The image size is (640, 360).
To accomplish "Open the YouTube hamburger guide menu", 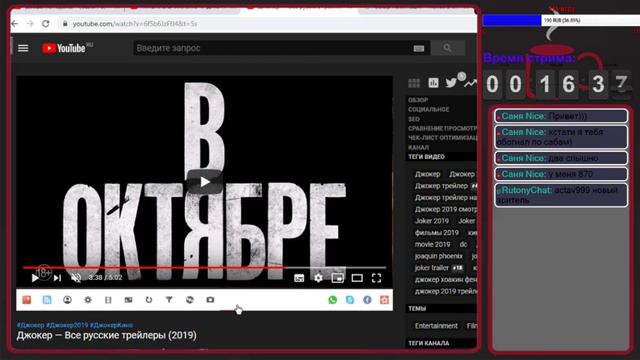I will 23,48.
